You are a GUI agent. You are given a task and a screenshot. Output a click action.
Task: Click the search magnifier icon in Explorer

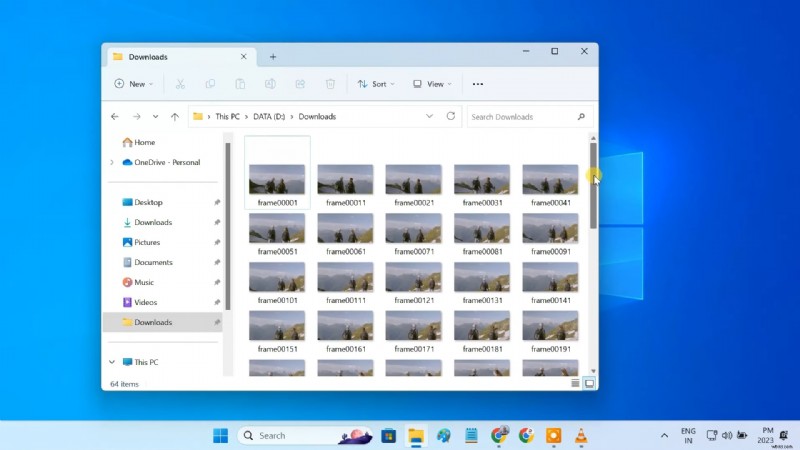pyautogui.click(x=581, y=117)
